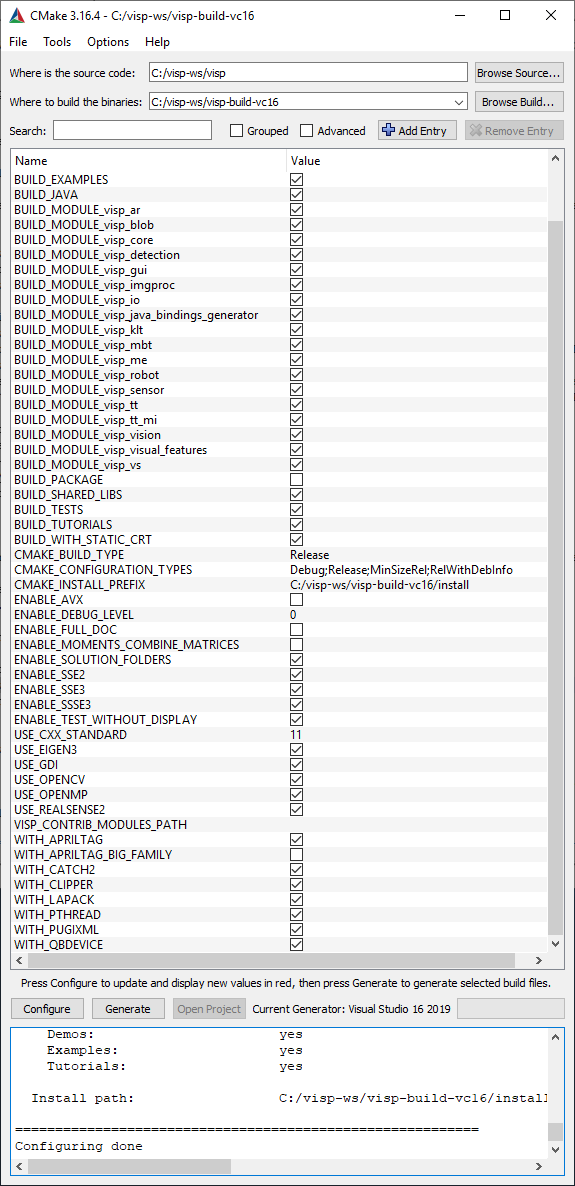Select the USE_CXX_STANDARD value 11

click(295, 734)
